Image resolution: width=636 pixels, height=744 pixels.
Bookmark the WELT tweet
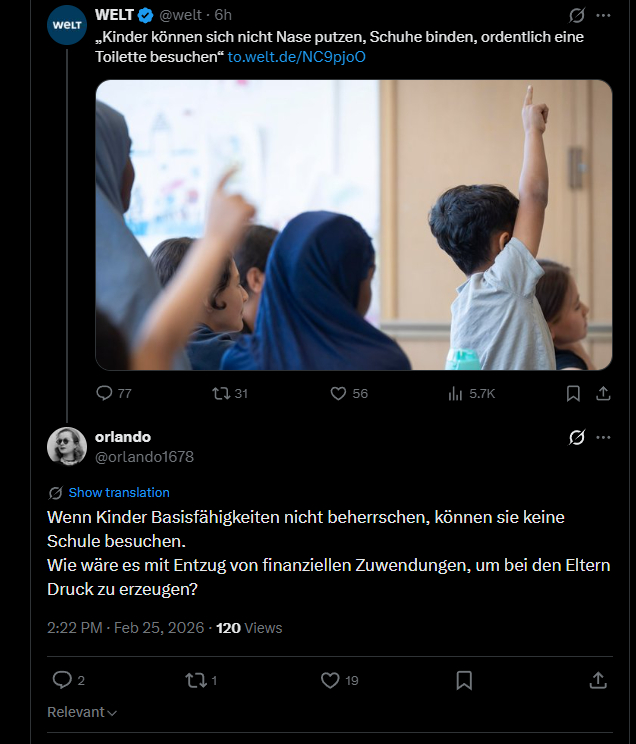[x=573, y=393]
